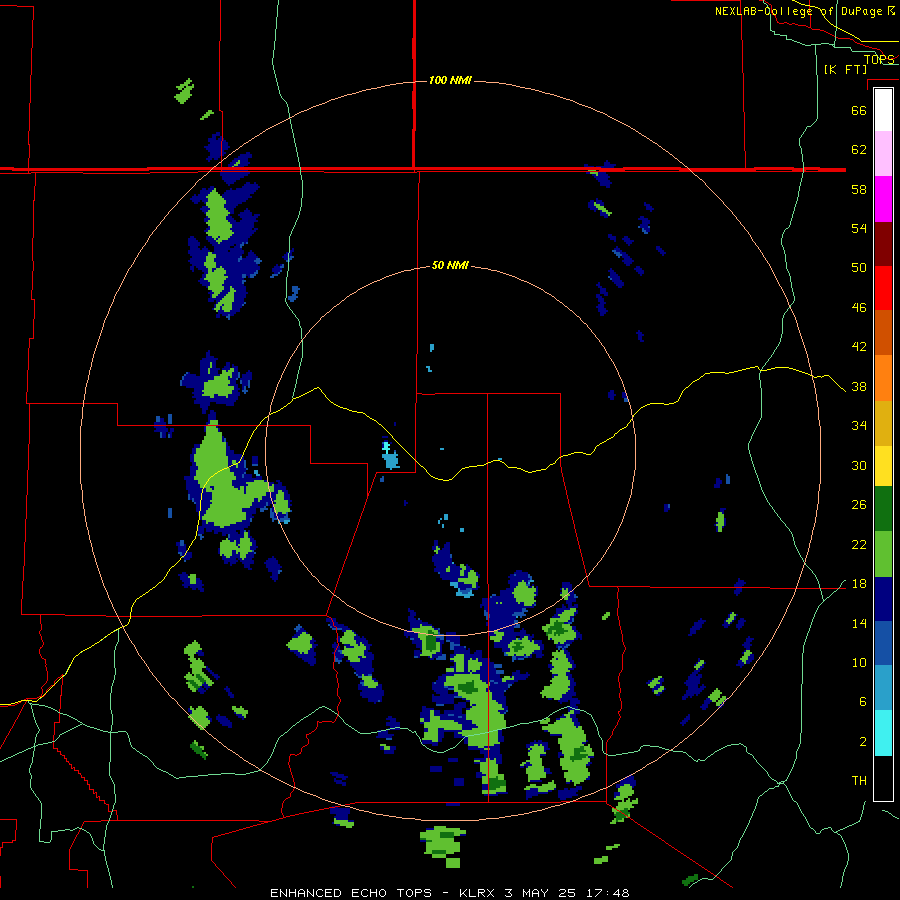The image size is (900, 900).
Task: Select the light green legend swatch
Action: click(x=883, y=554)
